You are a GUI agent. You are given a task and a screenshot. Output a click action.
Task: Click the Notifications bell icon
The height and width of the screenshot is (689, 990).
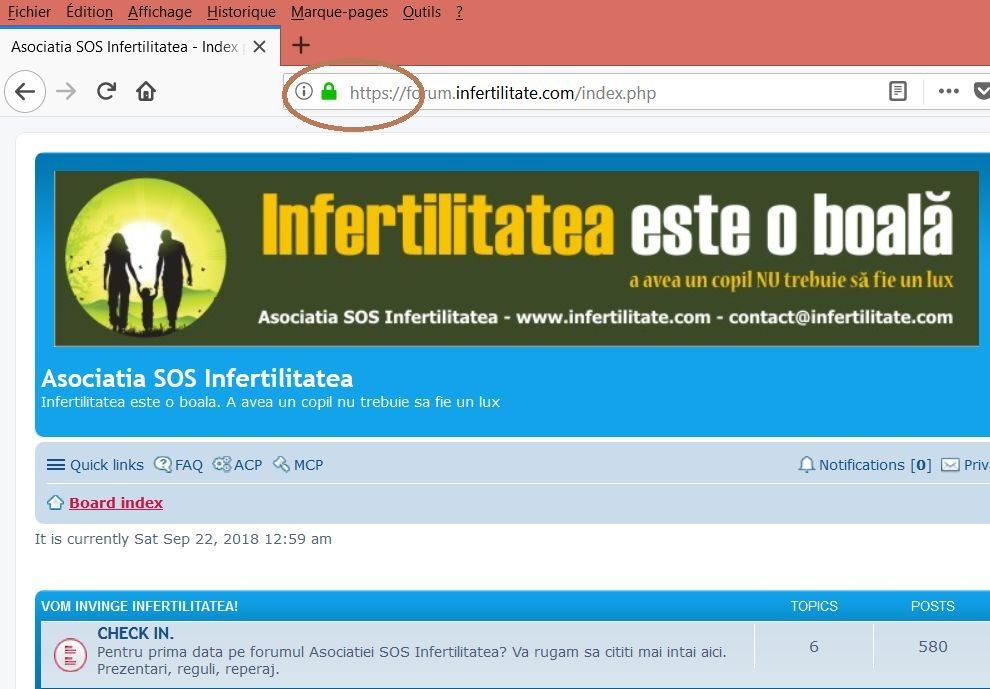click(806, 465)
